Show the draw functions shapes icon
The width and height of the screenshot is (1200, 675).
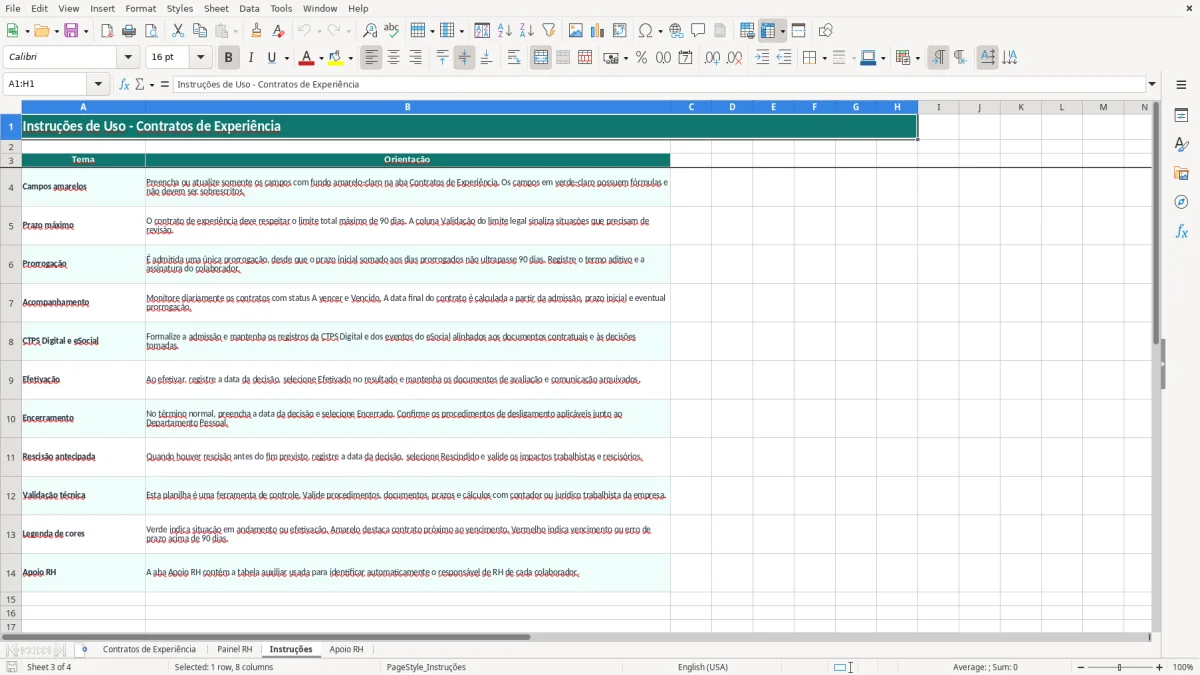coord(826,31)
